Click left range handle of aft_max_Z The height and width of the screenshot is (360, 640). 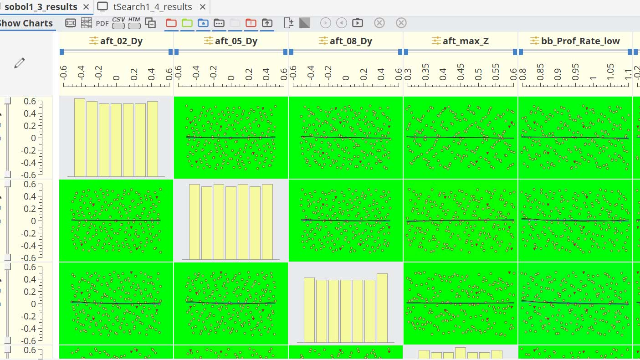(406, 52)
